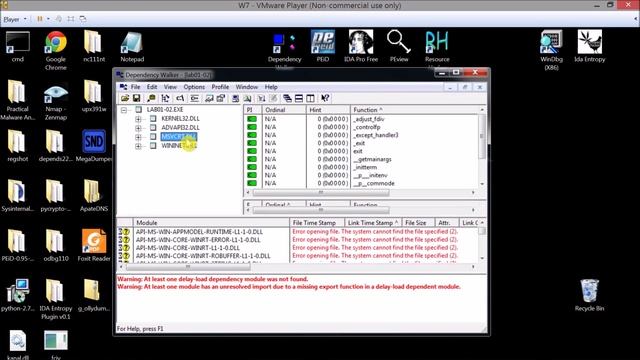The height and width of the screenshot is (360, 640).
Task: Click the Auto Expand tree toolbar icon
Action: [165, 98]
